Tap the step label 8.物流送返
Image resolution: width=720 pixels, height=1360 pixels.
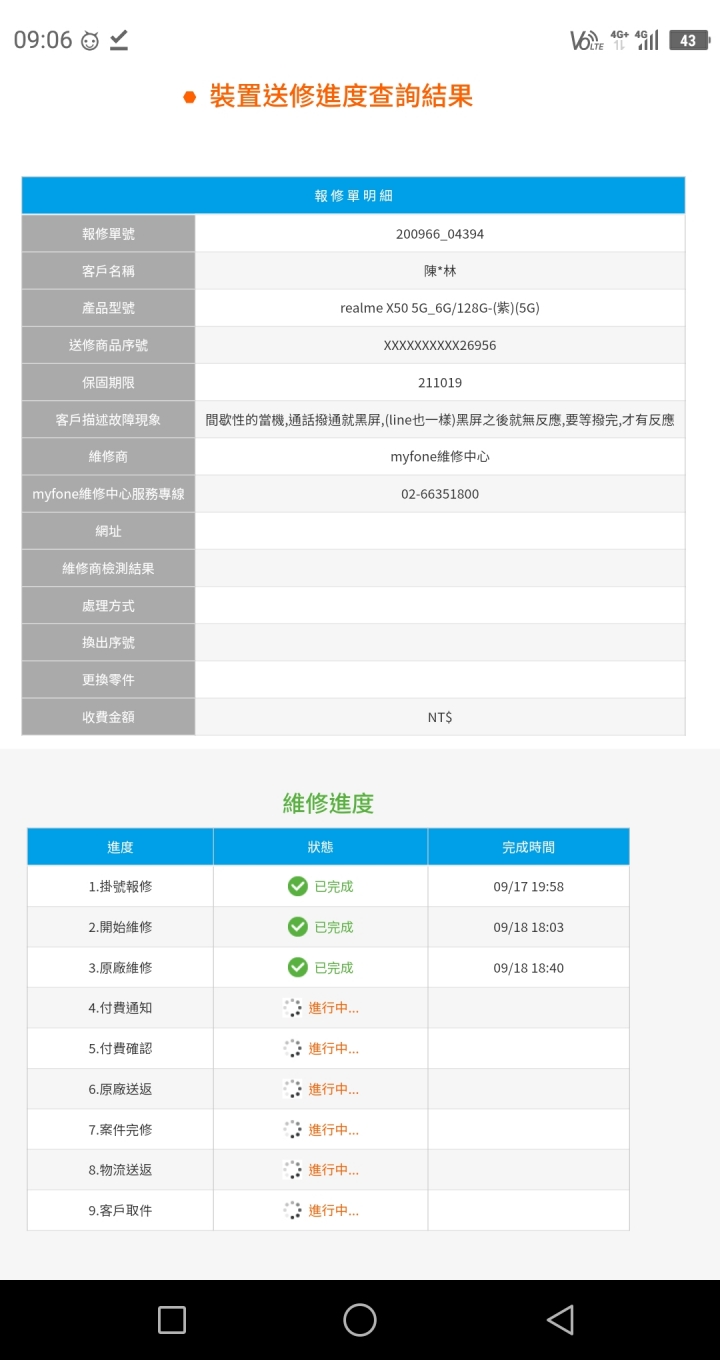coord(120,1169)
